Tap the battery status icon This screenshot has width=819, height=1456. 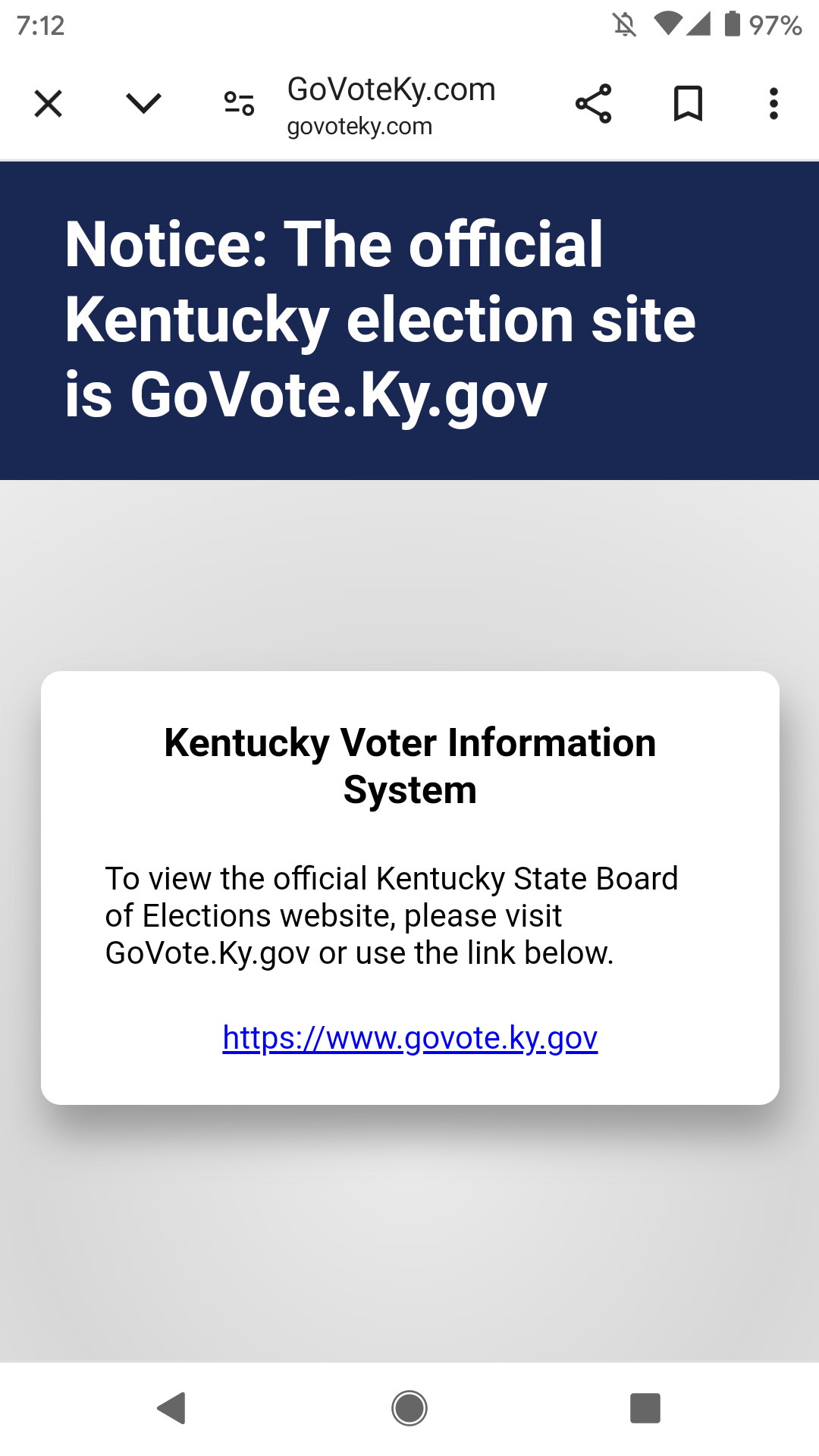pos(732,24)
